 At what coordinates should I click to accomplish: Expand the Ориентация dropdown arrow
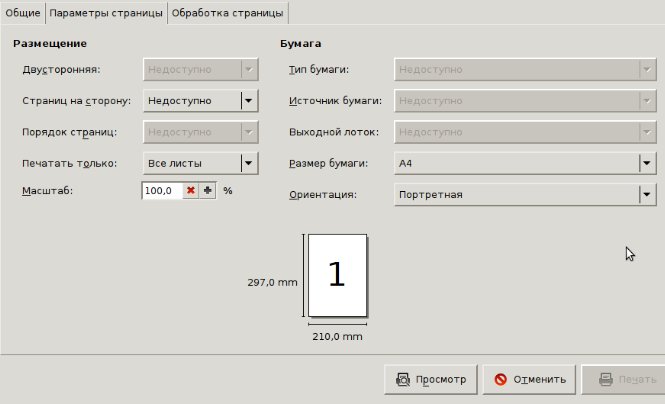(x=647, y=194)
